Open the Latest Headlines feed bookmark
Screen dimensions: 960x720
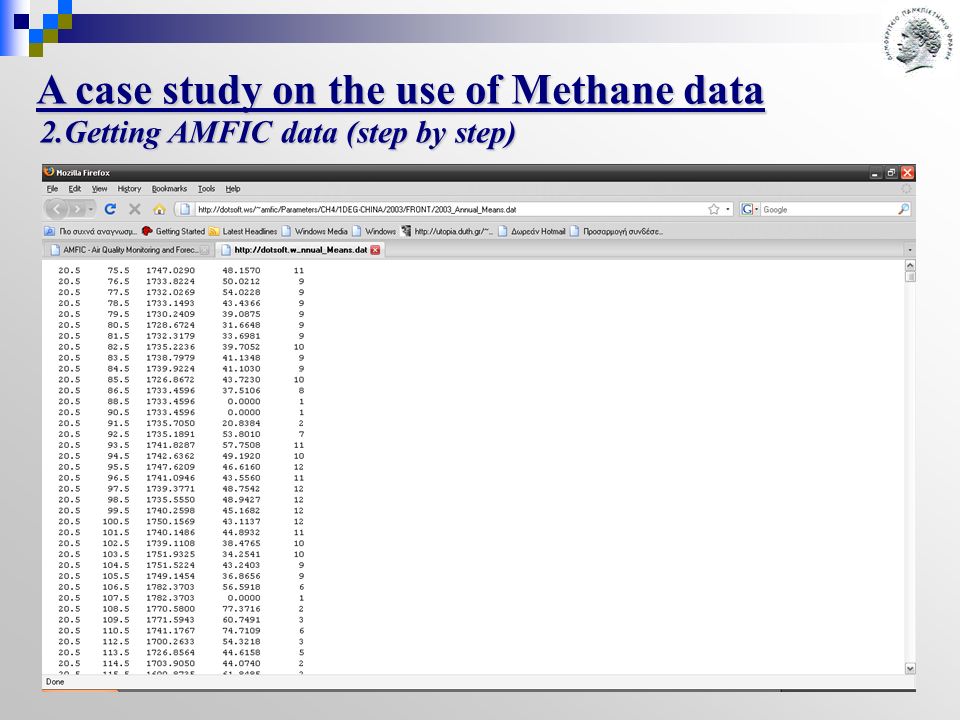click(x=242, y=231)
